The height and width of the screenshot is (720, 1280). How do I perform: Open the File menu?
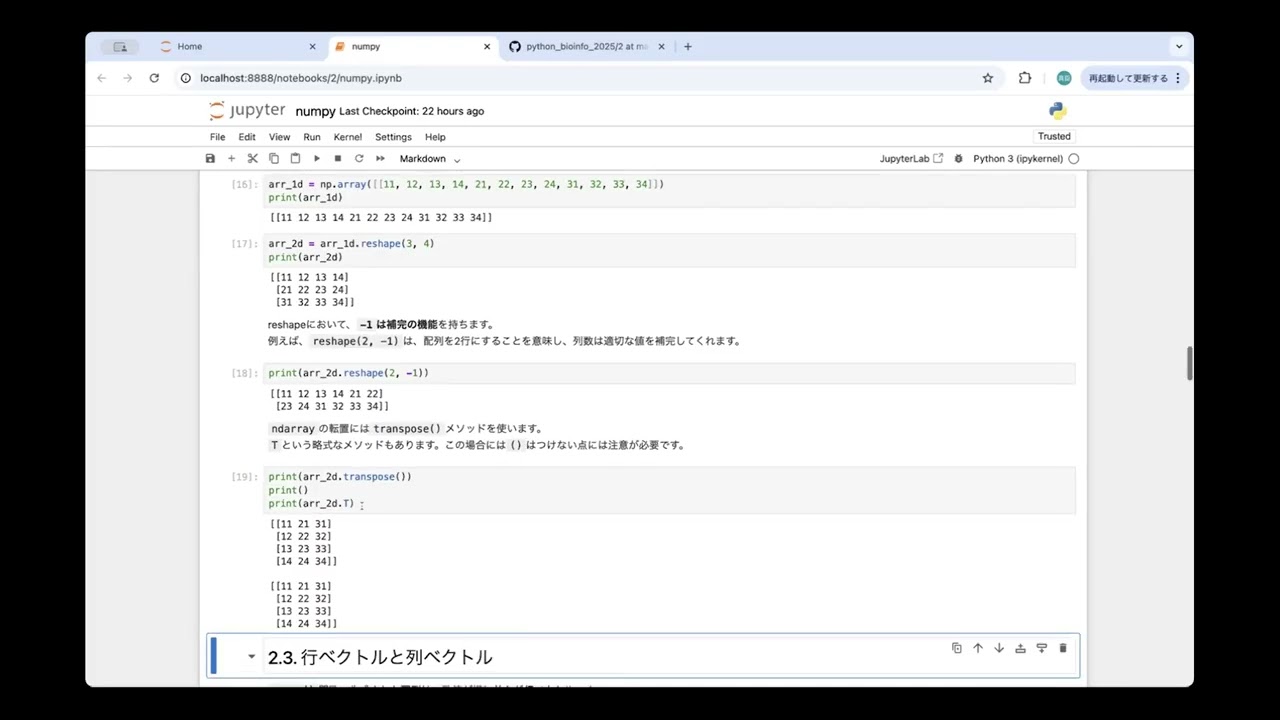217,137
